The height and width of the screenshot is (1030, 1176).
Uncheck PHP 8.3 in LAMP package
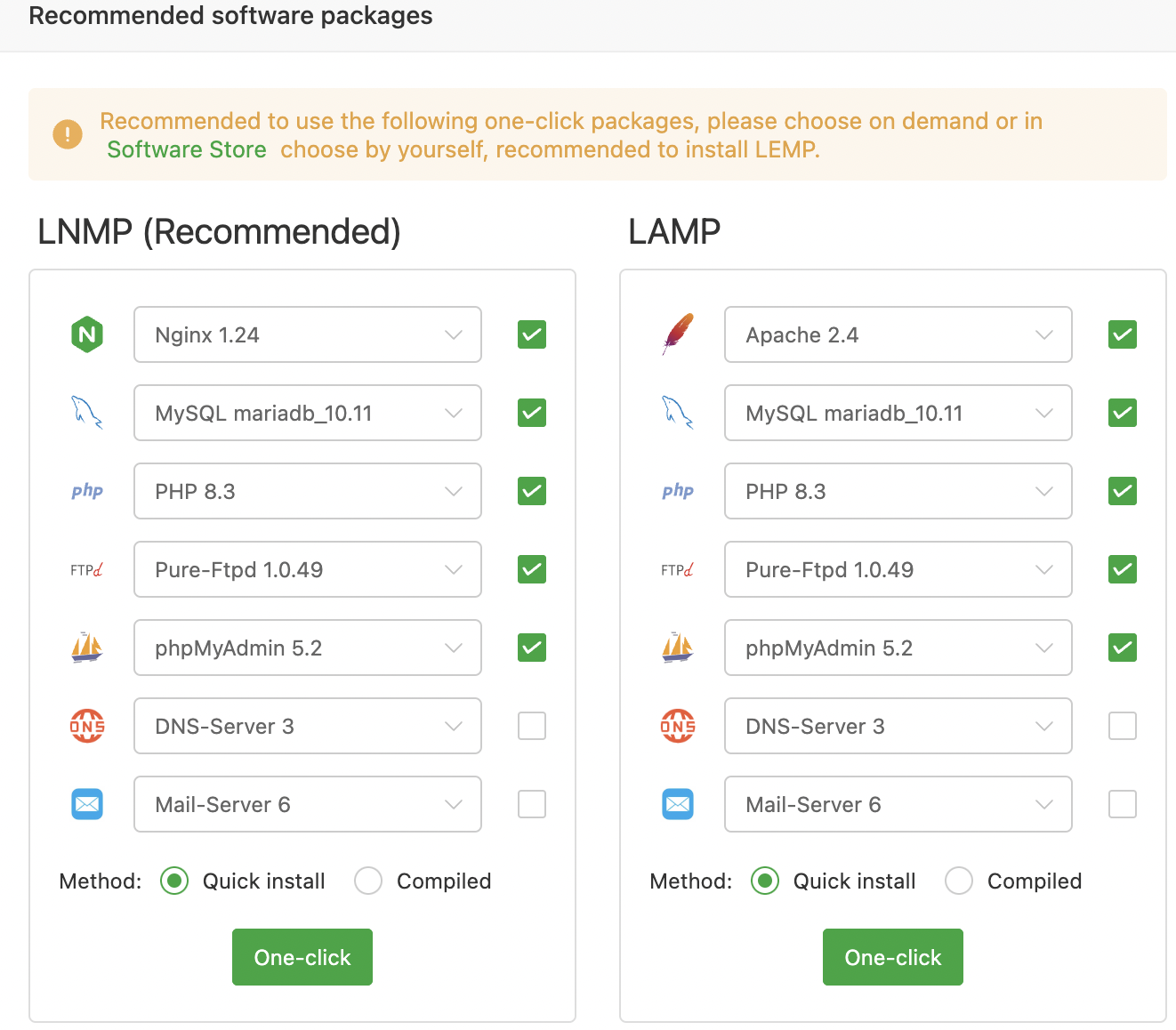[1123, 491]
